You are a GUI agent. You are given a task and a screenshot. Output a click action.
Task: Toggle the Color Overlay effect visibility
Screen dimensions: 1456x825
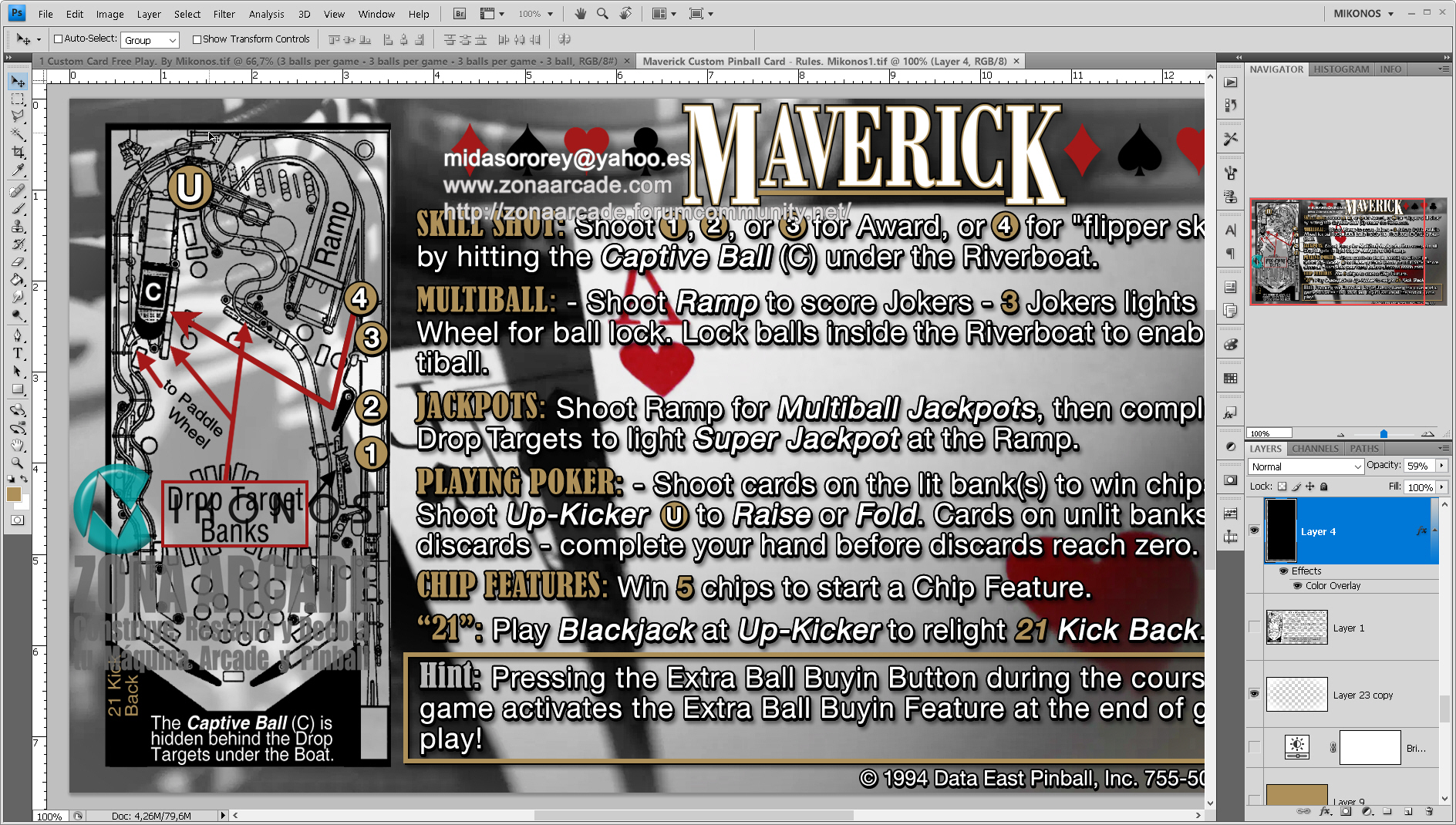pyautogui.click(x=1298, y=586)
